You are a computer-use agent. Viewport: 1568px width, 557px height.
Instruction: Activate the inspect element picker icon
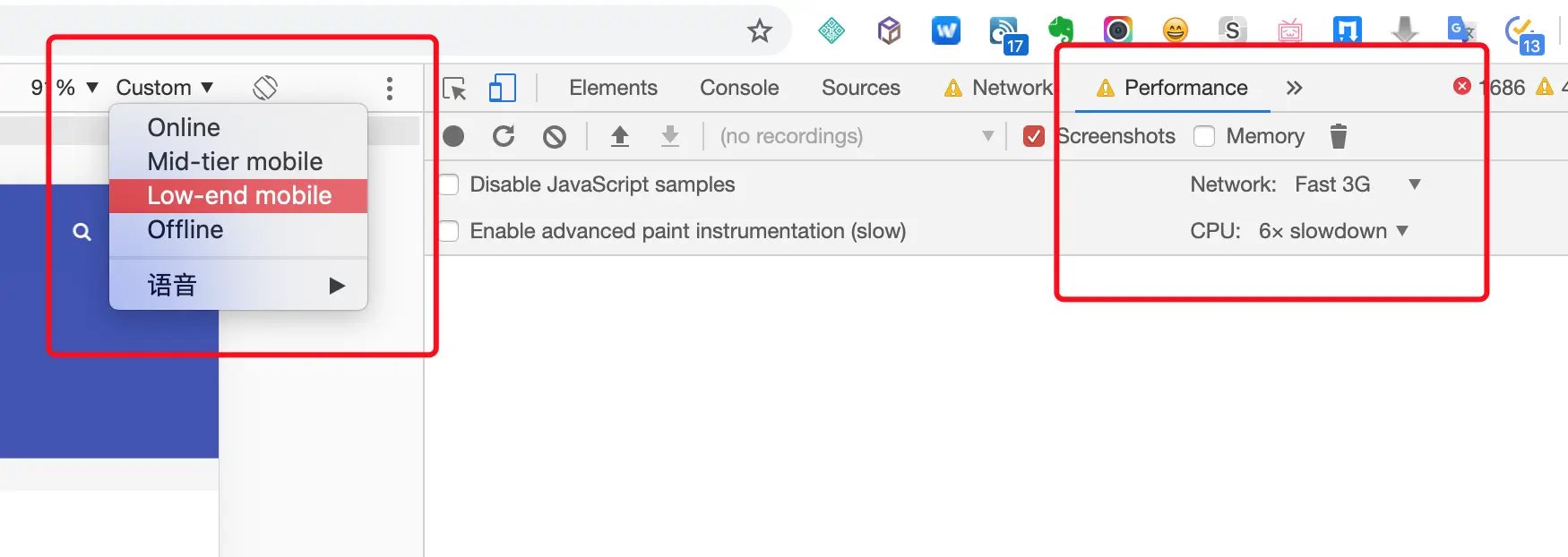(x=455, y=88)
